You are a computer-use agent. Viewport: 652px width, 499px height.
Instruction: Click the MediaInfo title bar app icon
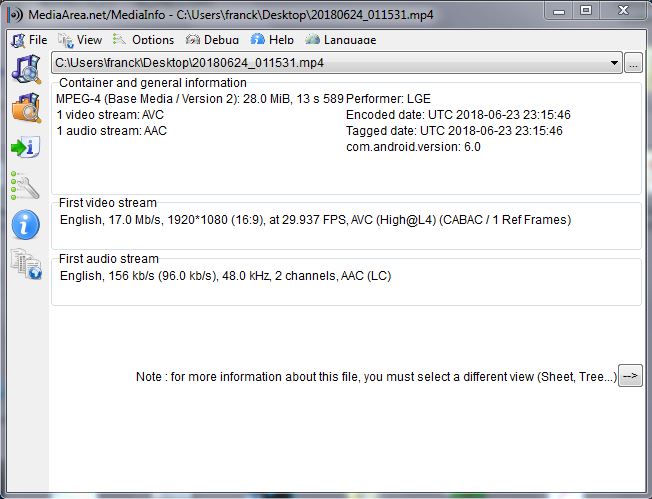click(15, 11)
